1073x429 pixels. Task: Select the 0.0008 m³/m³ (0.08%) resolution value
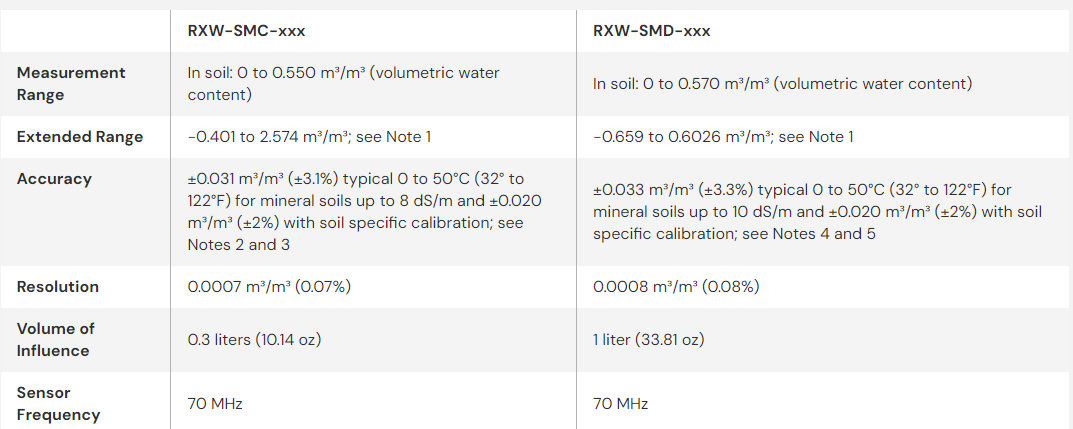pos(676,287)
